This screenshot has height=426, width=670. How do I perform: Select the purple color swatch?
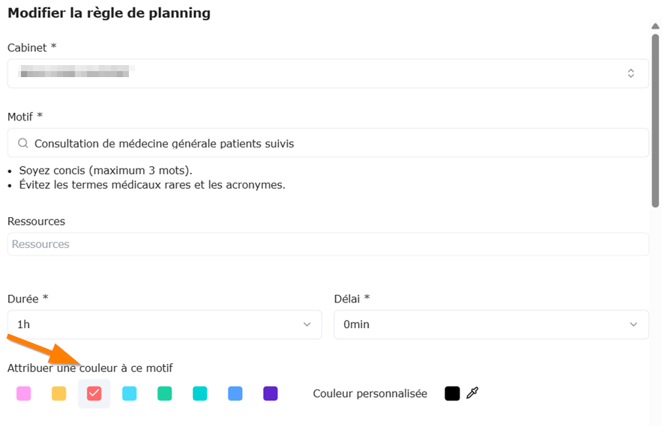pyautogui.click(x=270, y=393)
